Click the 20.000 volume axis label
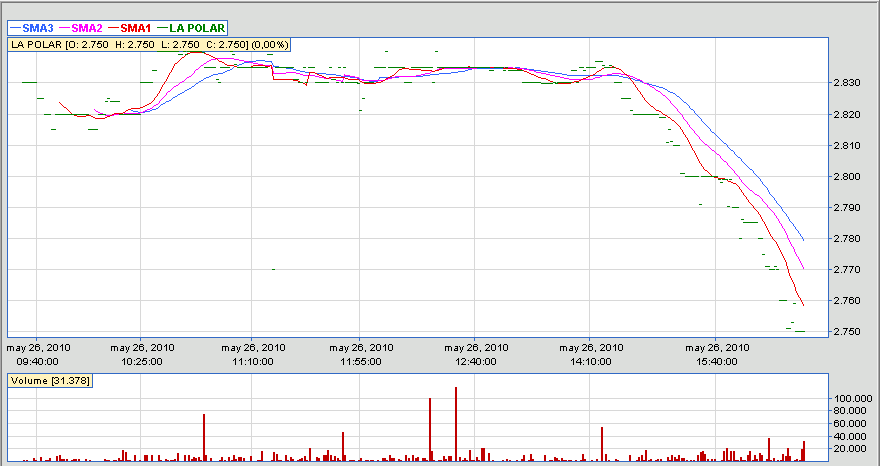Screen dimensions: 880x468 851,449
